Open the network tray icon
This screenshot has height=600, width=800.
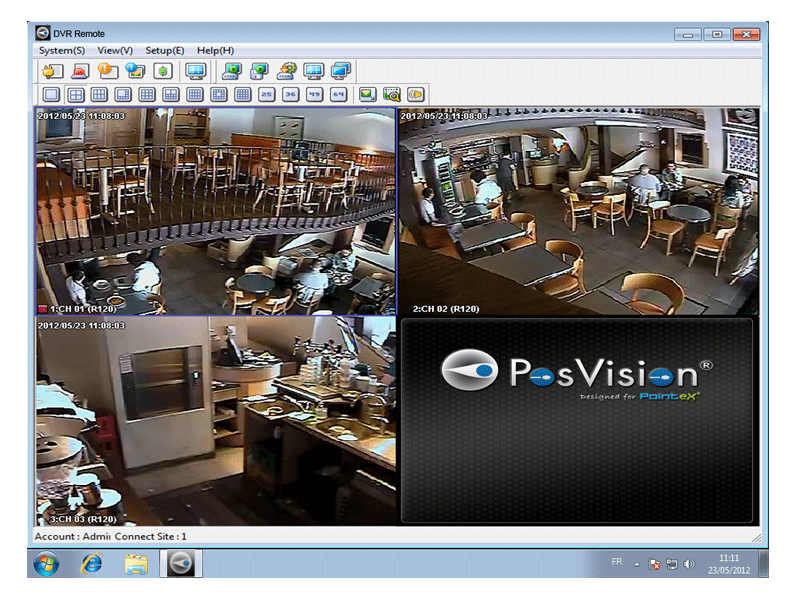pos(672,564)
